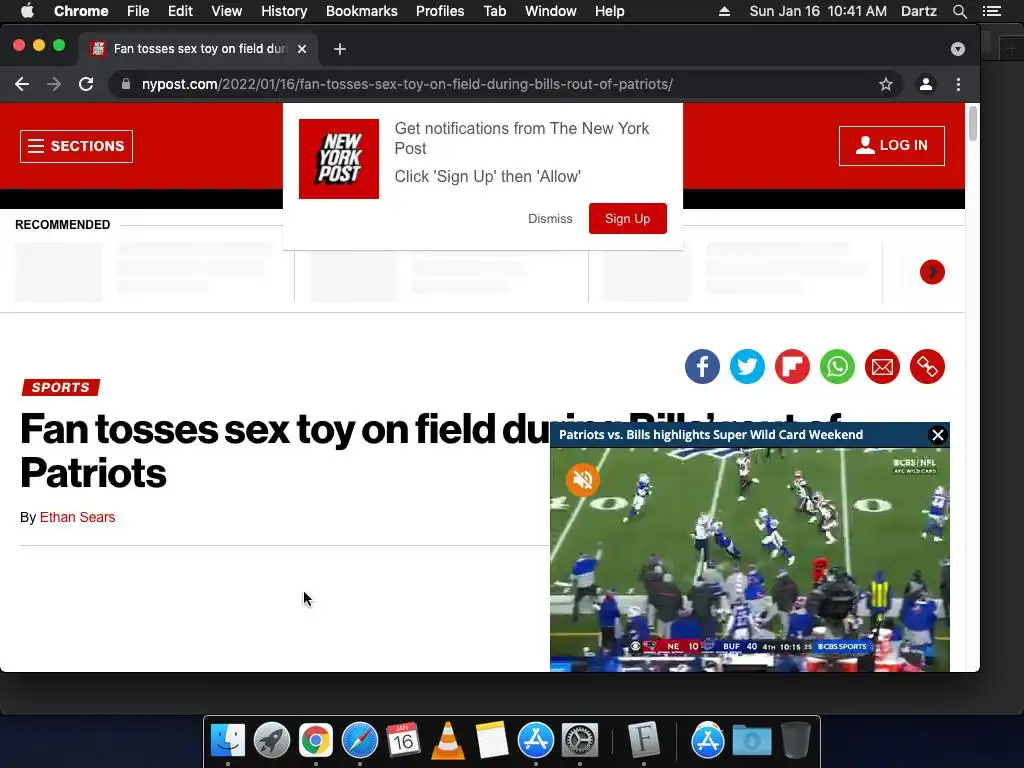Image resolution: width=1024 pixels, height=768 pixels.
Task: Open the tab search dropdown
Action: tap(957, 49)
